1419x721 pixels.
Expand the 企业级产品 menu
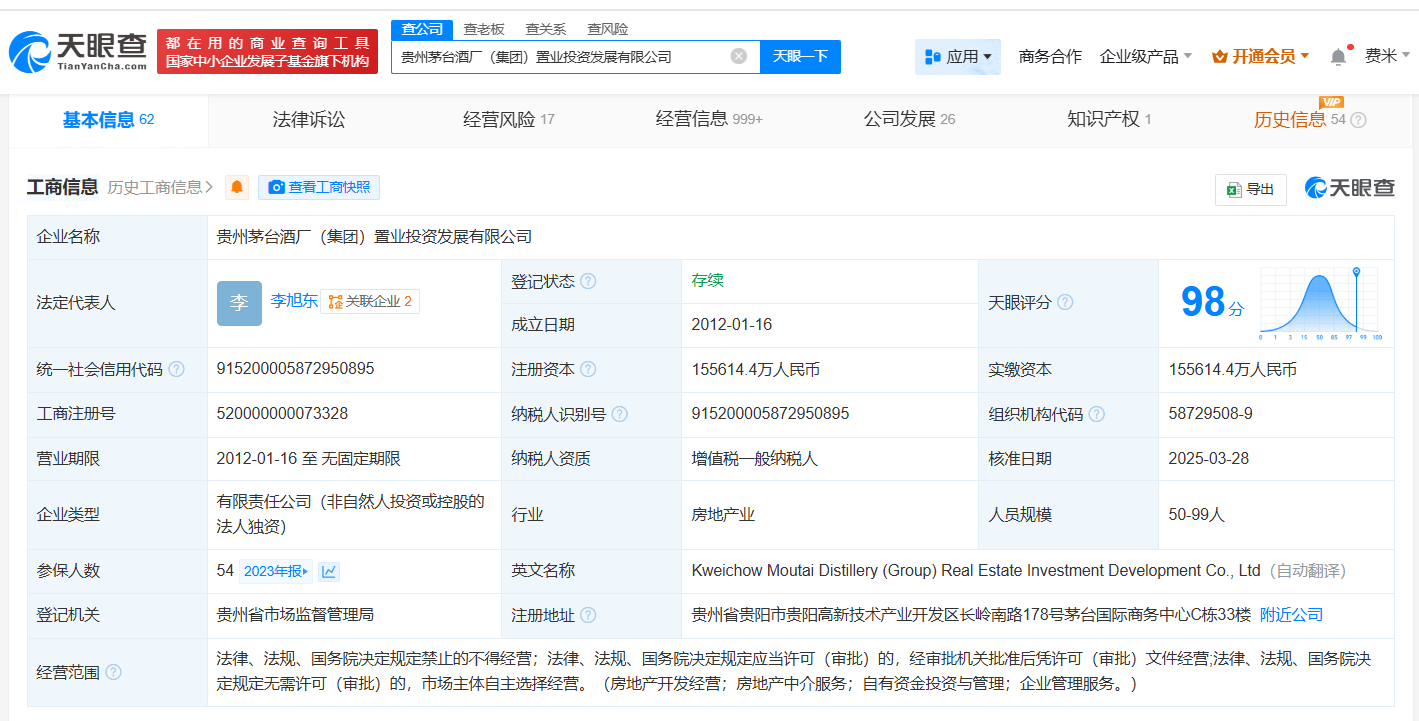tap(1146, 57)
